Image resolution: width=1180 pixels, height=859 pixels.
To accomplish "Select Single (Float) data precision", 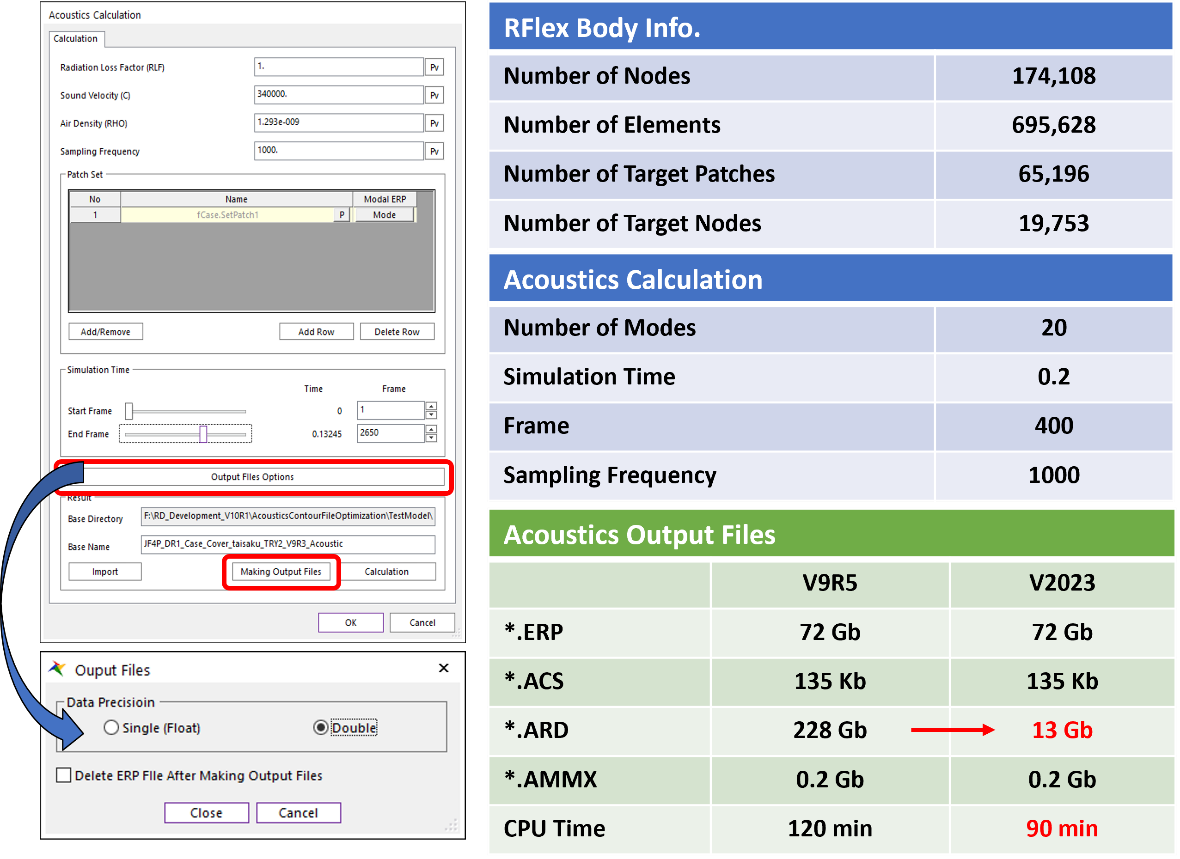I will tap(111, 728).
